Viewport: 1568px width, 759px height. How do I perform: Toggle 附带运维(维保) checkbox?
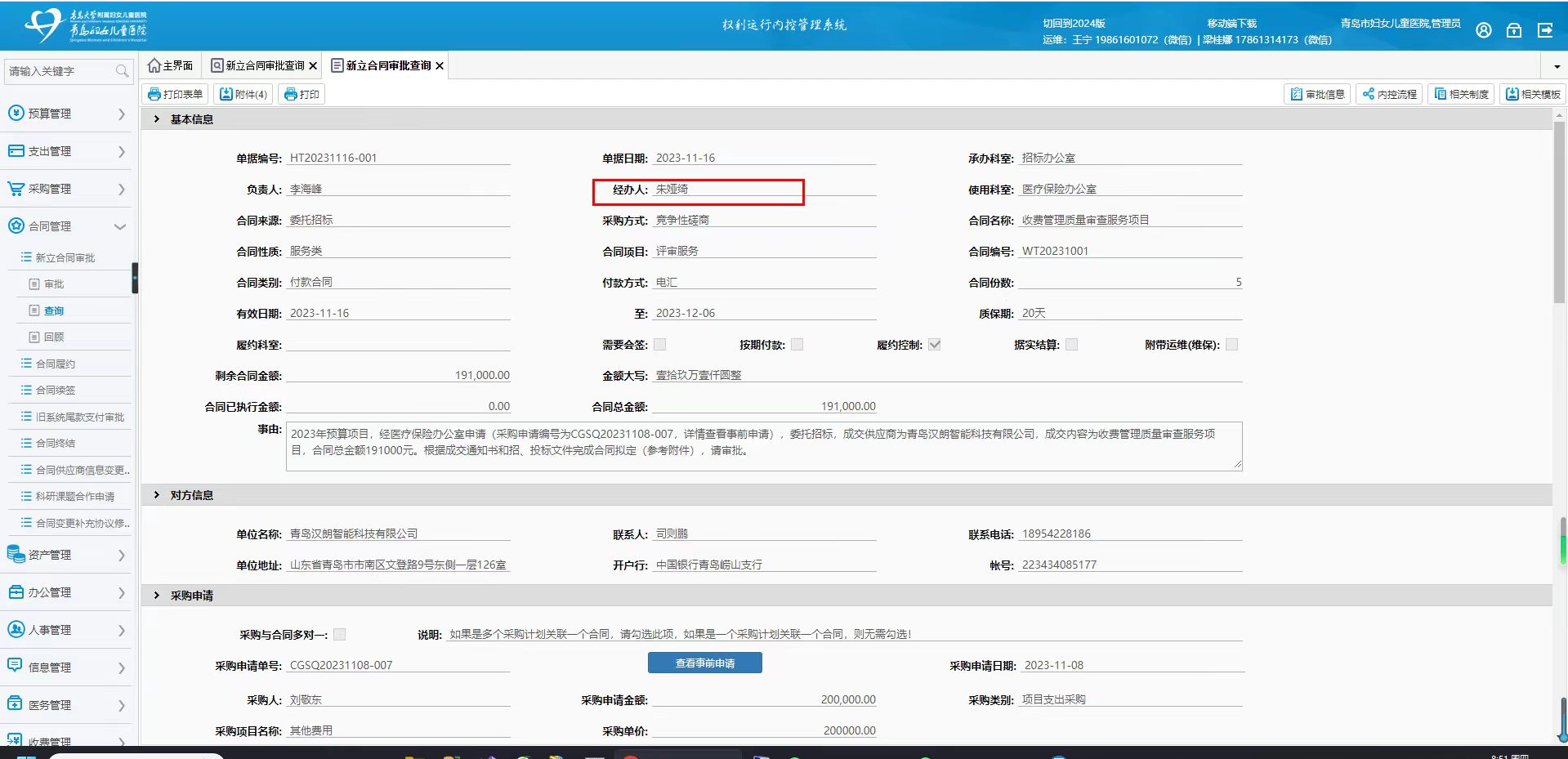(1232, 345)
